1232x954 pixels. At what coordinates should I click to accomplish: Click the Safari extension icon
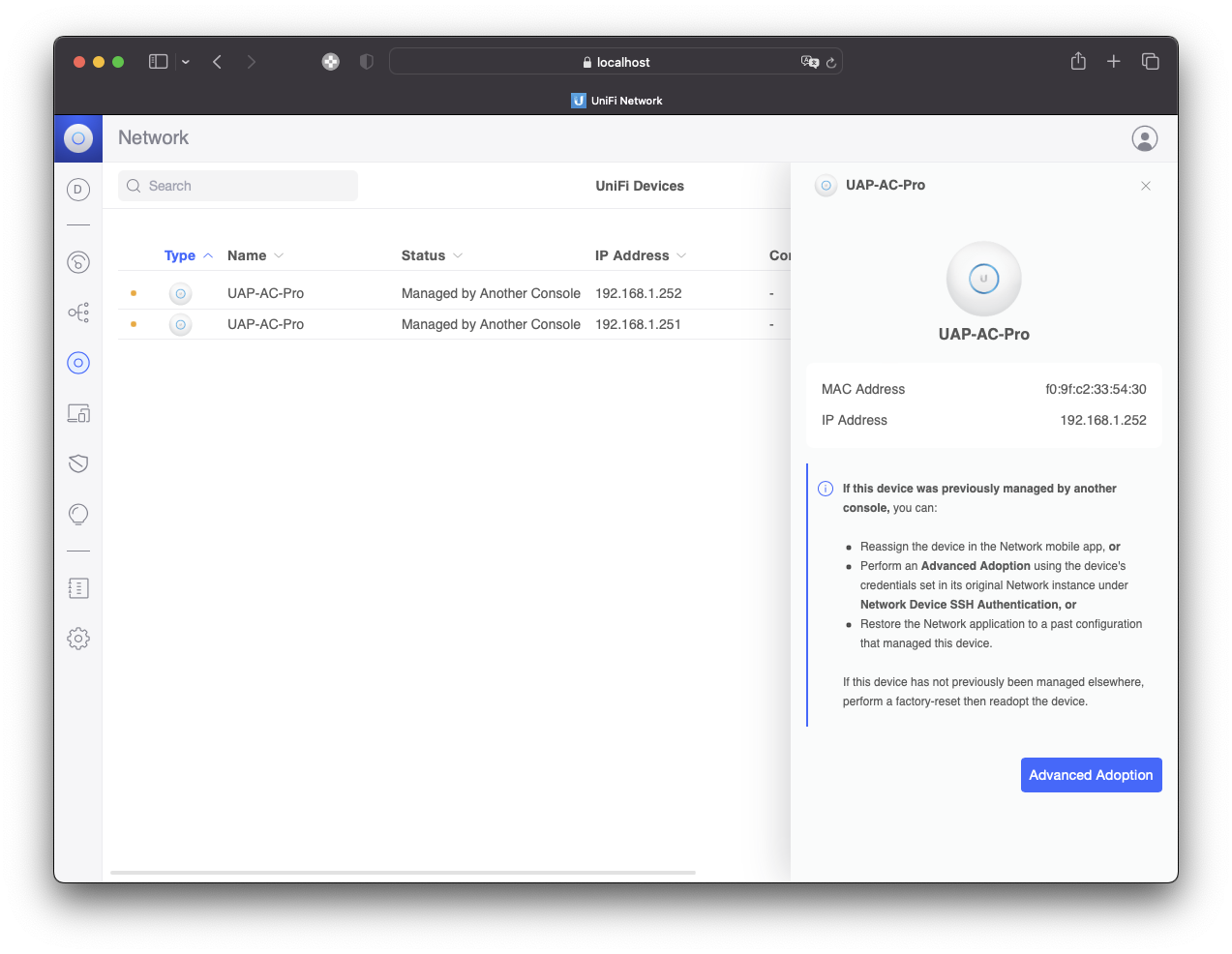click(331, 62)
